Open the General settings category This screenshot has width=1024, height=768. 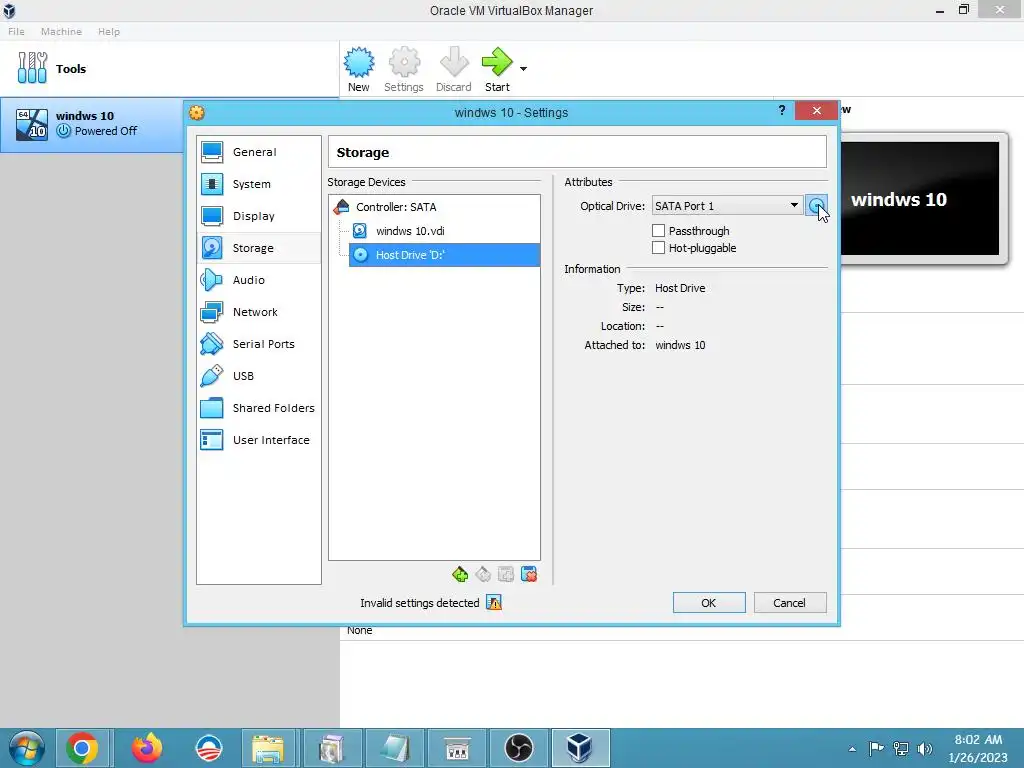259,152
